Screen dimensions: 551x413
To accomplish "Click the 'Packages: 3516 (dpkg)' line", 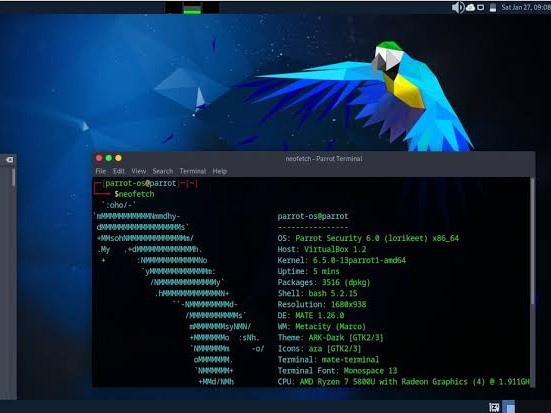I will click(x=324, y=282).
